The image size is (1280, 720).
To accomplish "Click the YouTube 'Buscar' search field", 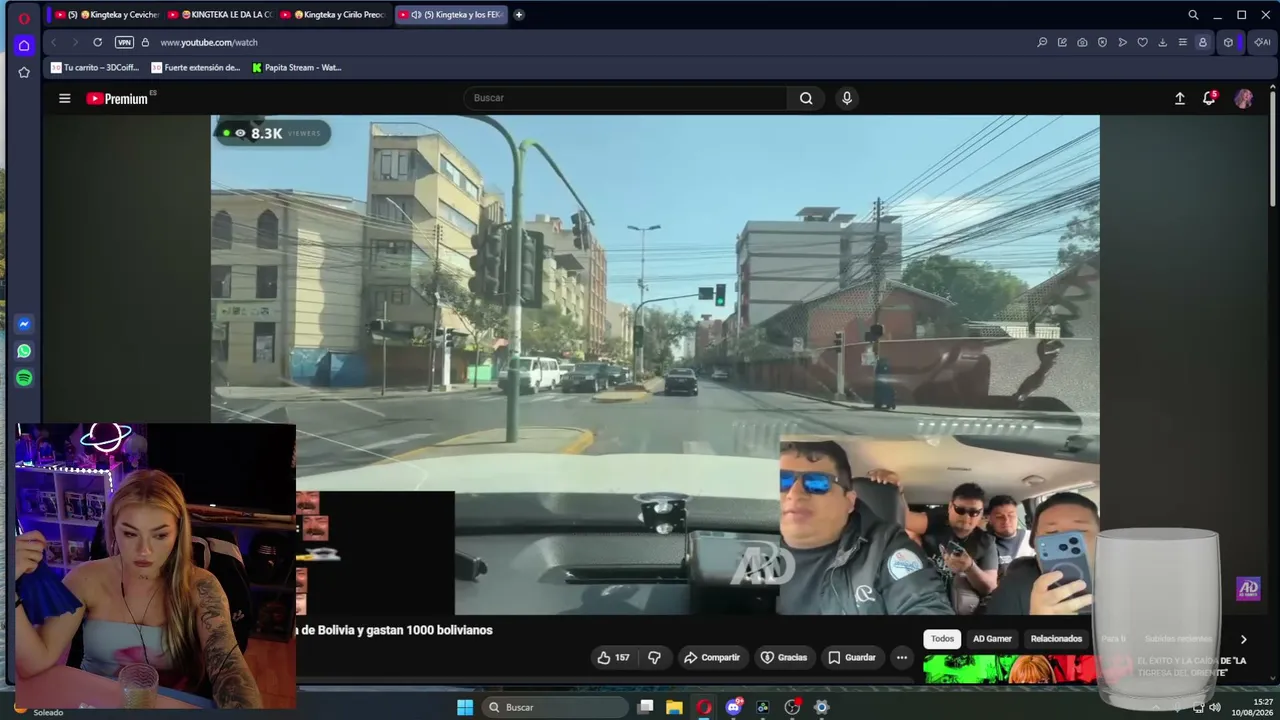I will point(625,98).
